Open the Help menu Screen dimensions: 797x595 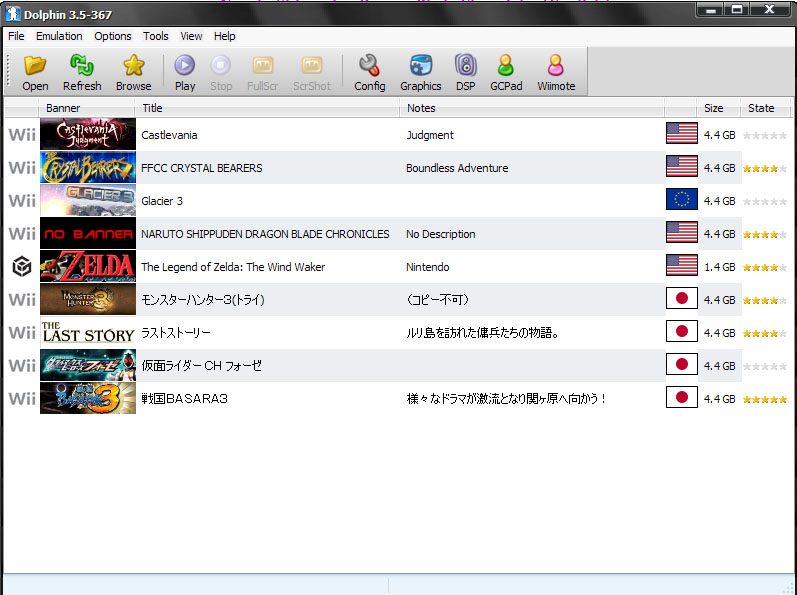pyautogui.click(x=225, y=36)
